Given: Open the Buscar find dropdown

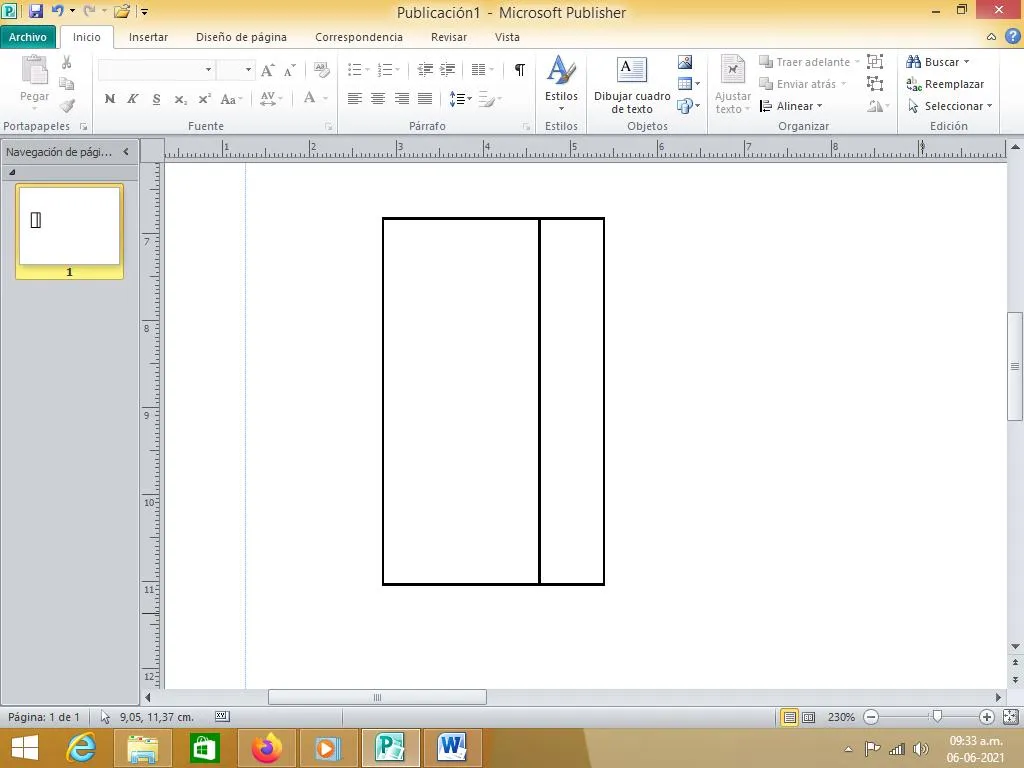Looking at the screenshot, I should point(938,62).
